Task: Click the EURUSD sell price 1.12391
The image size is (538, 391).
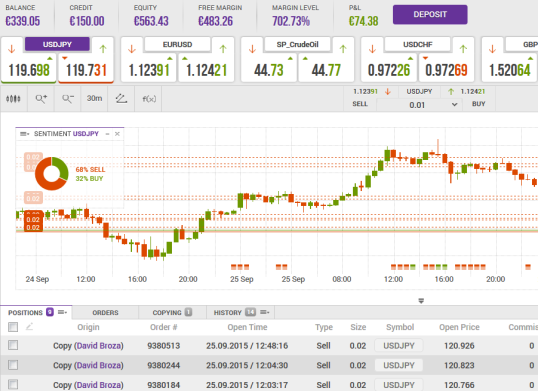Action: 149,70
